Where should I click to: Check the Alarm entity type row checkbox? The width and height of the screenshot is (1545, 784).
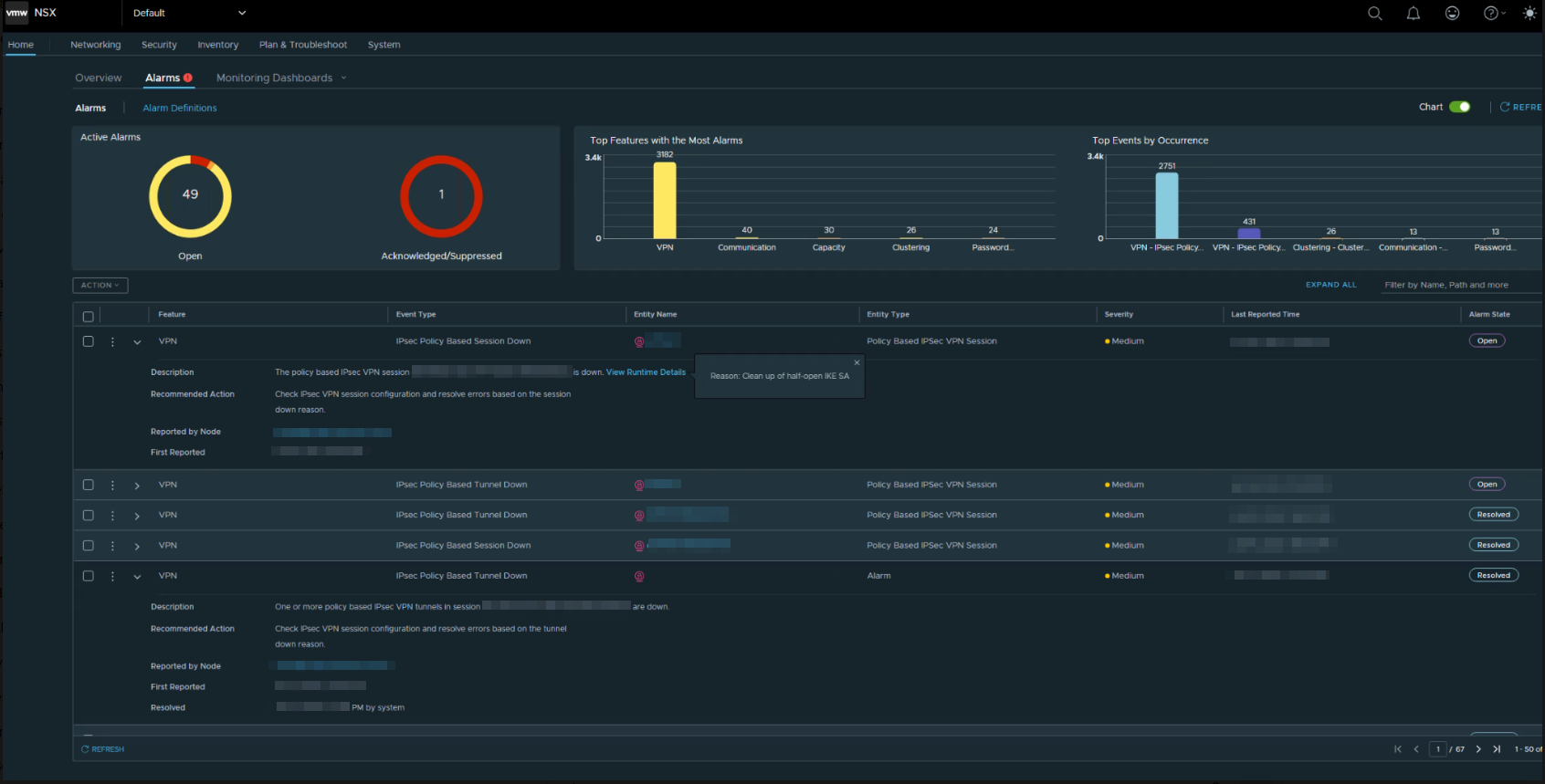(x=89, y=576)
